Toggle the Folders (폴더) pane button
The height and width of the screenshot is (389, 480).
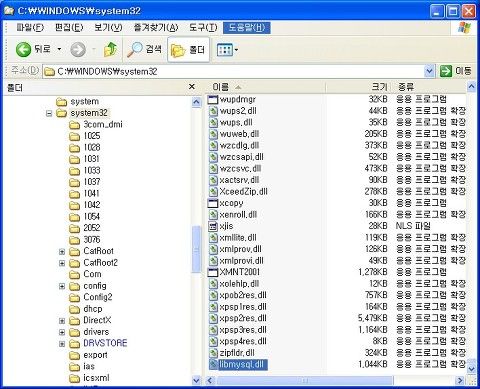coord(188,50)
